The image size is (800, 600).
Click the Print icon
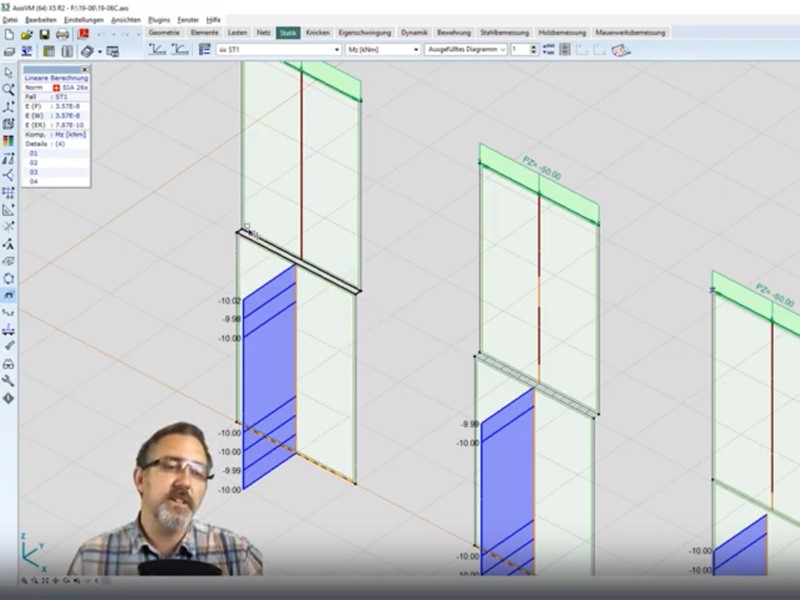(62, 34)
